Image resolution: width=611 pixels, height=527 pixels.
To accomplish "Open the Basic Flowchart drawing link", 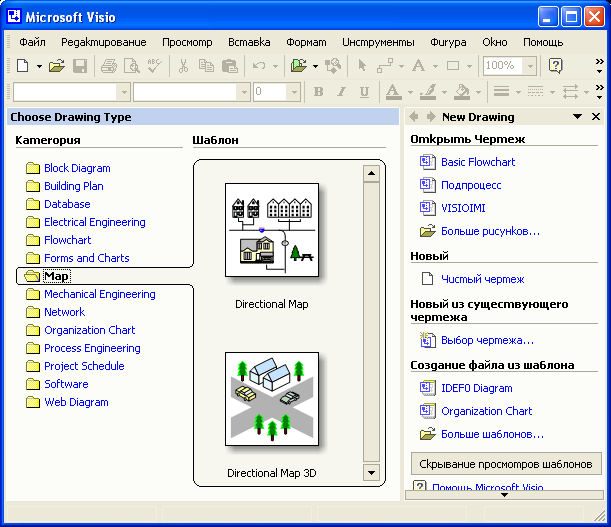I will coord(478,162).
